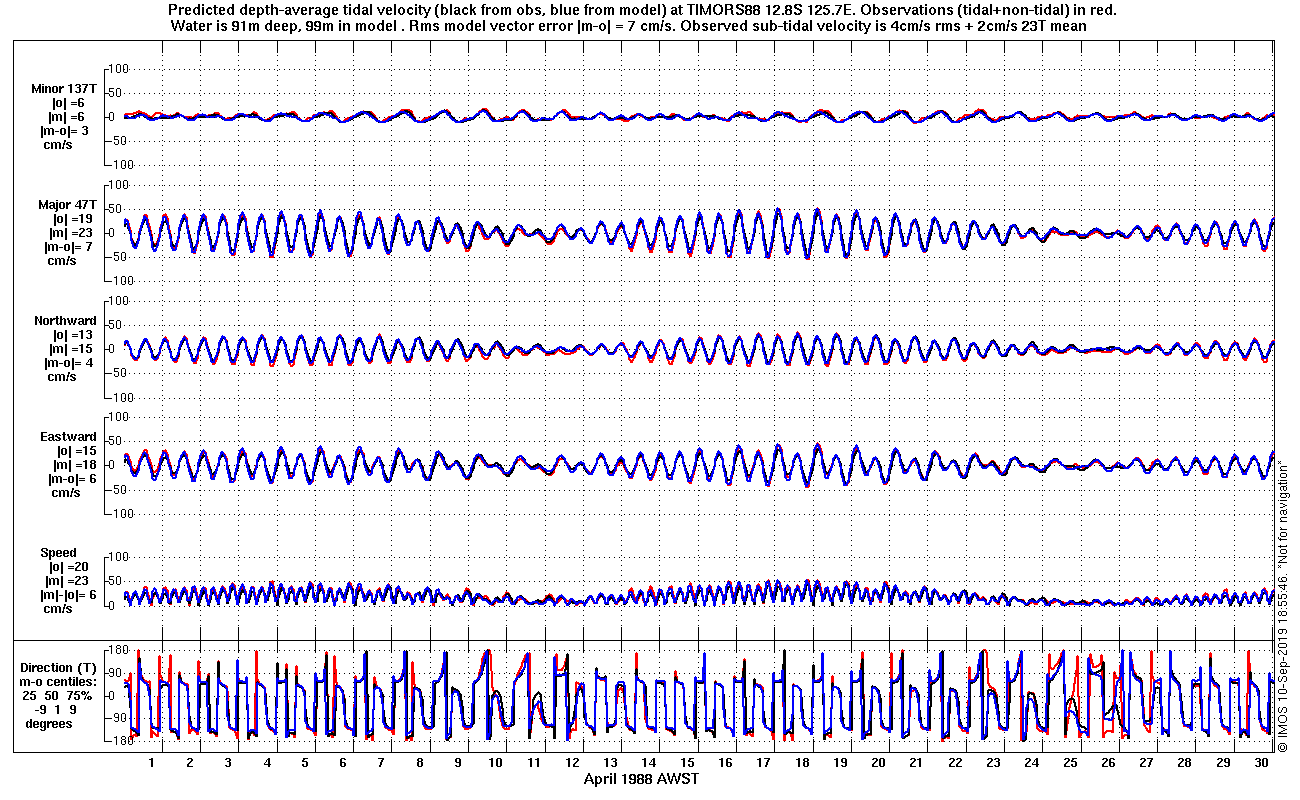1300x800 pixels.
Task: Click day '20' on the date axis
Action: pos(878,763)
